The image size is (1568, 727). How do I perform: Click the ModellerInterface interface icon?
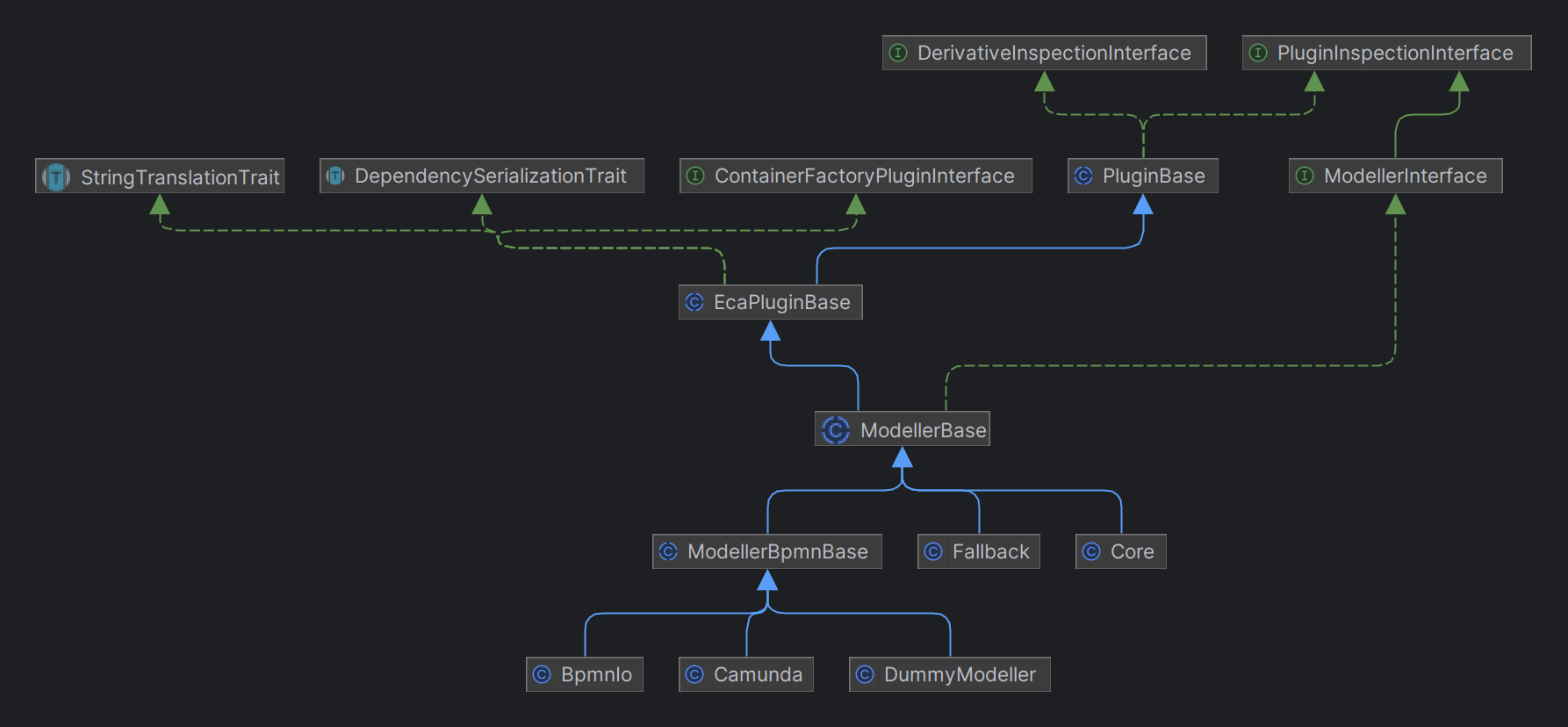tap(1305, 176)
